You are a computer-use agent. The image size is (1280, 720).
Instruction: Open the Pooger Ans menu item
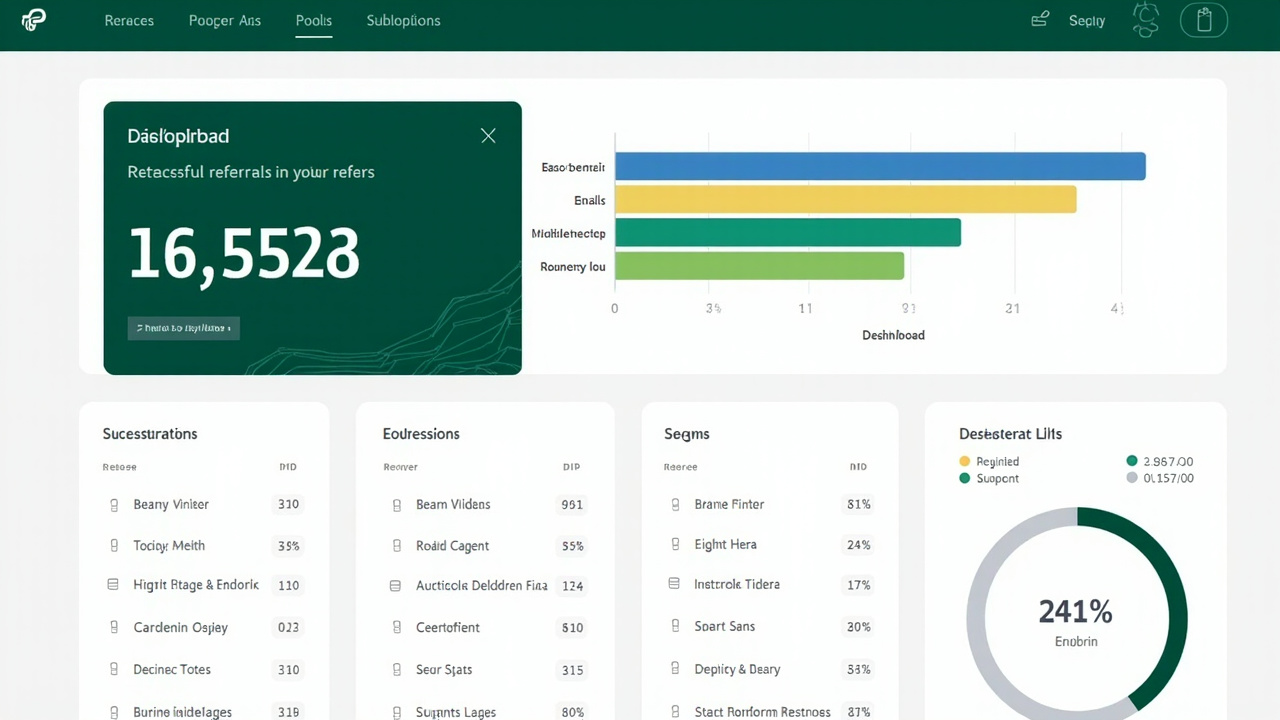point(225,20)
